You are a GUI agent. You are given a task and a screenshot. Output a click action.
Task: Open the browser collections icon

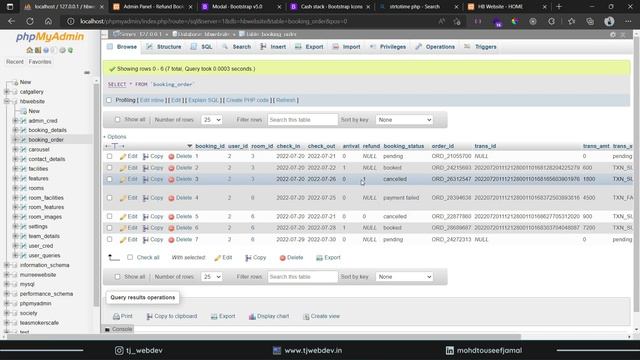590,21
